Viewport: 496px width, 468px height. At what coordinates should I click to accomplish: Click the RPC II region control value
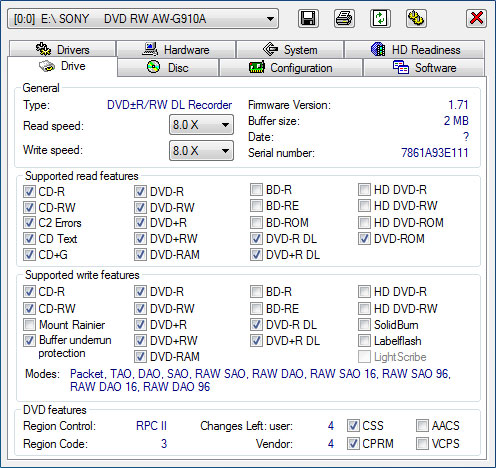151,426
